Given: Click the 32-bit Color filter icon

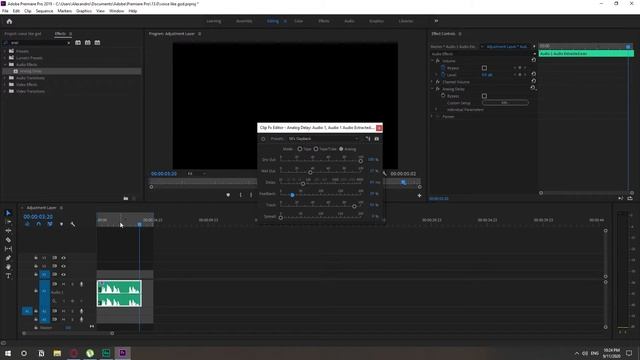Looking at the screenshot, I should [88, 42].
